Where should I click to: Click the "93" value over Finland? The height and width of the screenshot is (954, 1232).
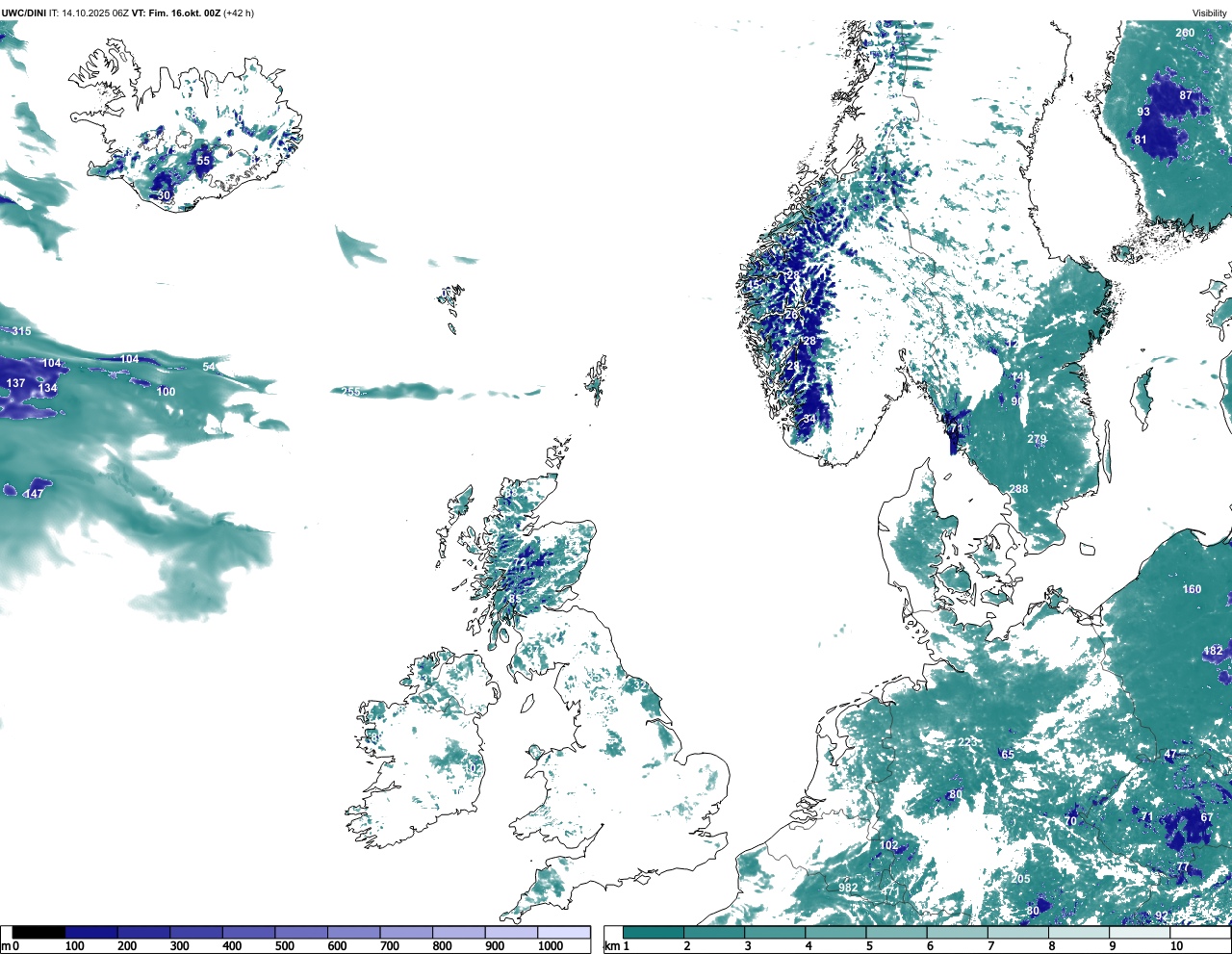[1143, 112]
